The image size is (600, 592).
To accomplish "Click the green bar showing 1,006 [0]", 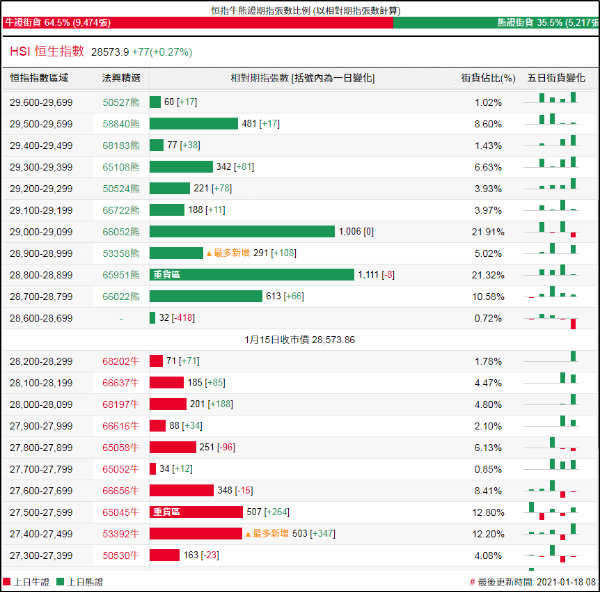I will pos(242,232).
